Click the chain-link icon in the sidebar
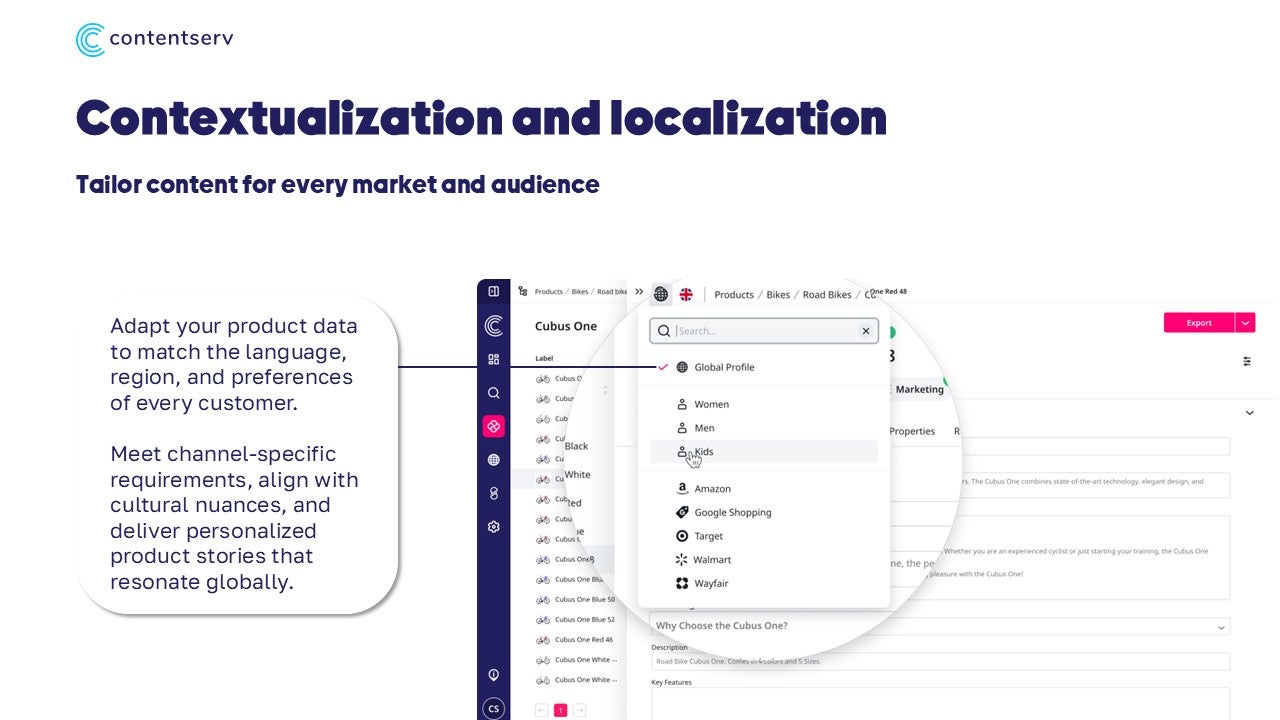The height and width of the screenshot is (720, 1280). click(x=493, y=493)
